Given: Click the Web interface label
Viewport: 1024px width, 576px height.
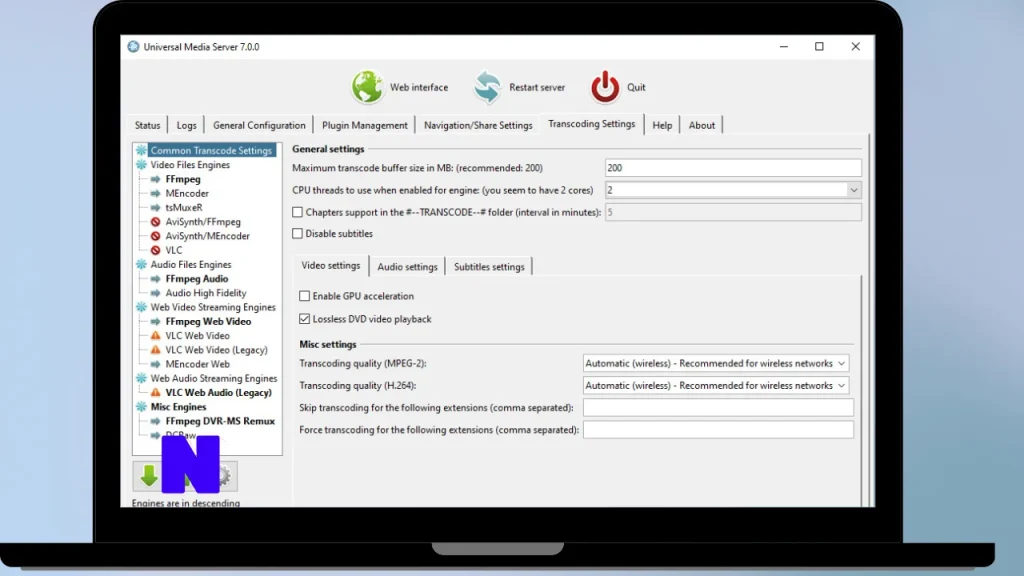Looking at the screenshot, I should [x=419, y=87].
